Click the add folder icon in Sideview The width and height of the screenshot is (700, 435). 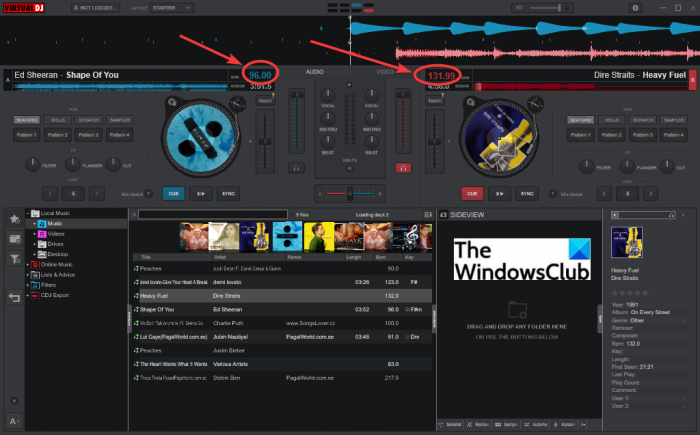coord(517,310)
